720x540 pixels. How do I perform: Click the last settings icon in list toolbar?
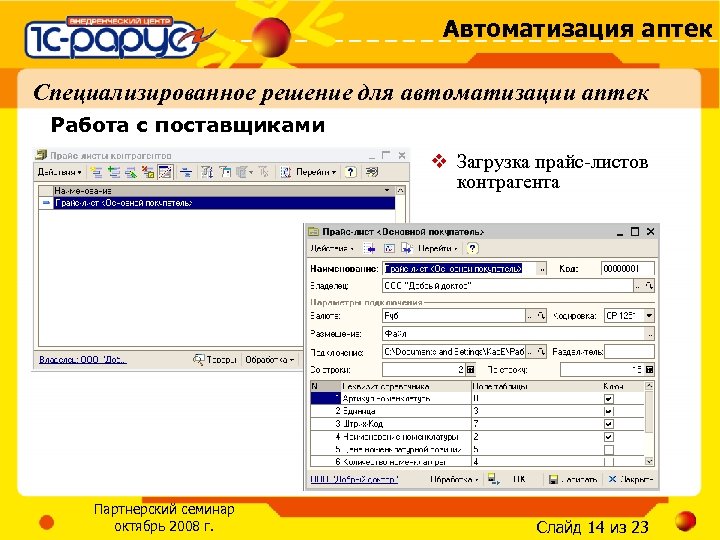point(371,172)
